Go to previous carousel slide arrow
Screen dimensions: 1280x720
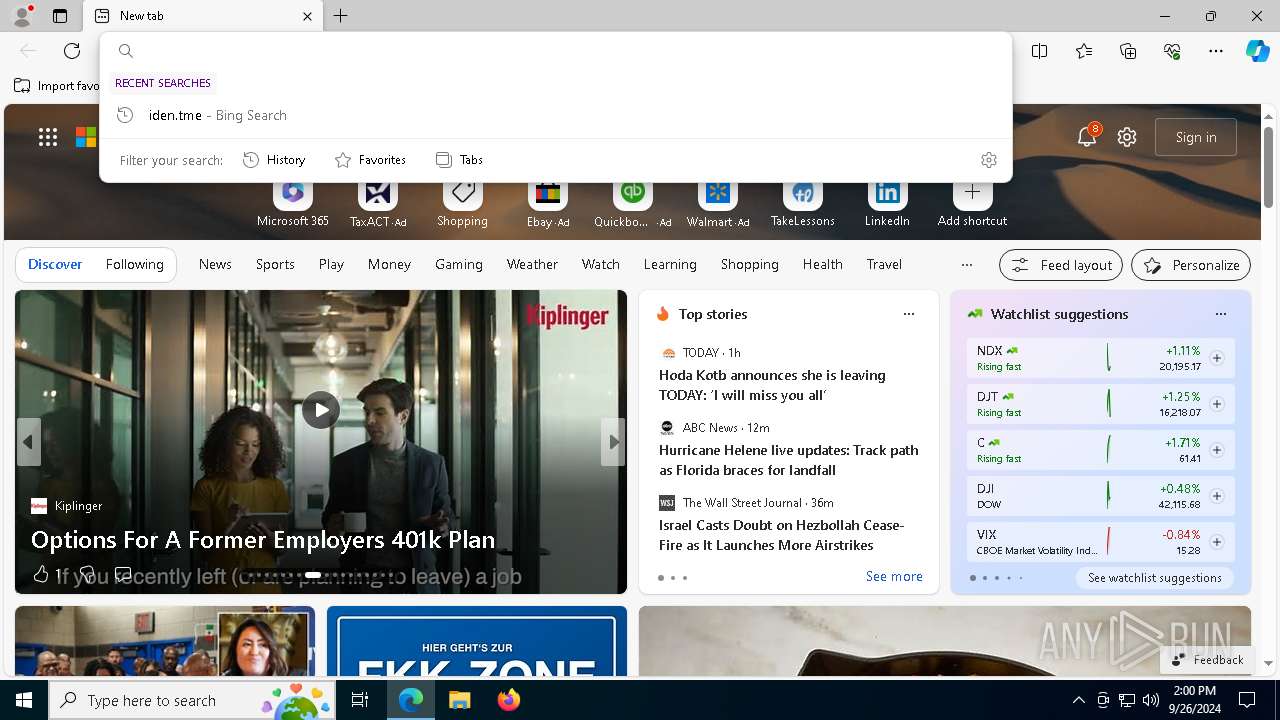(x=28, y=442)
